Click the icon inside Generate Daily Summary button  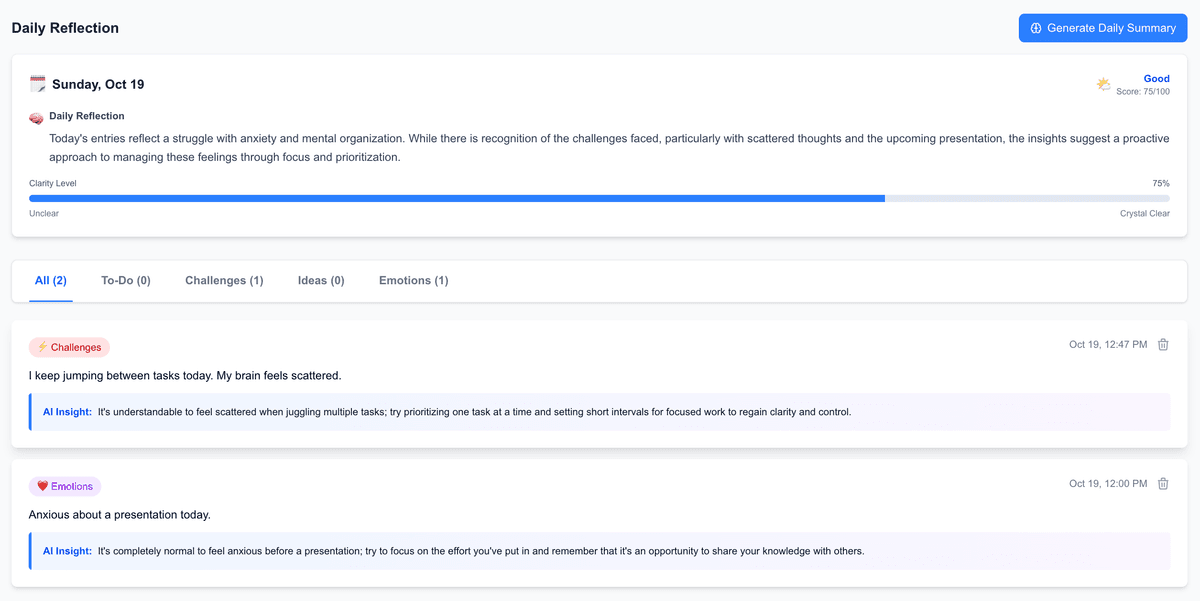coord(1036,28)
